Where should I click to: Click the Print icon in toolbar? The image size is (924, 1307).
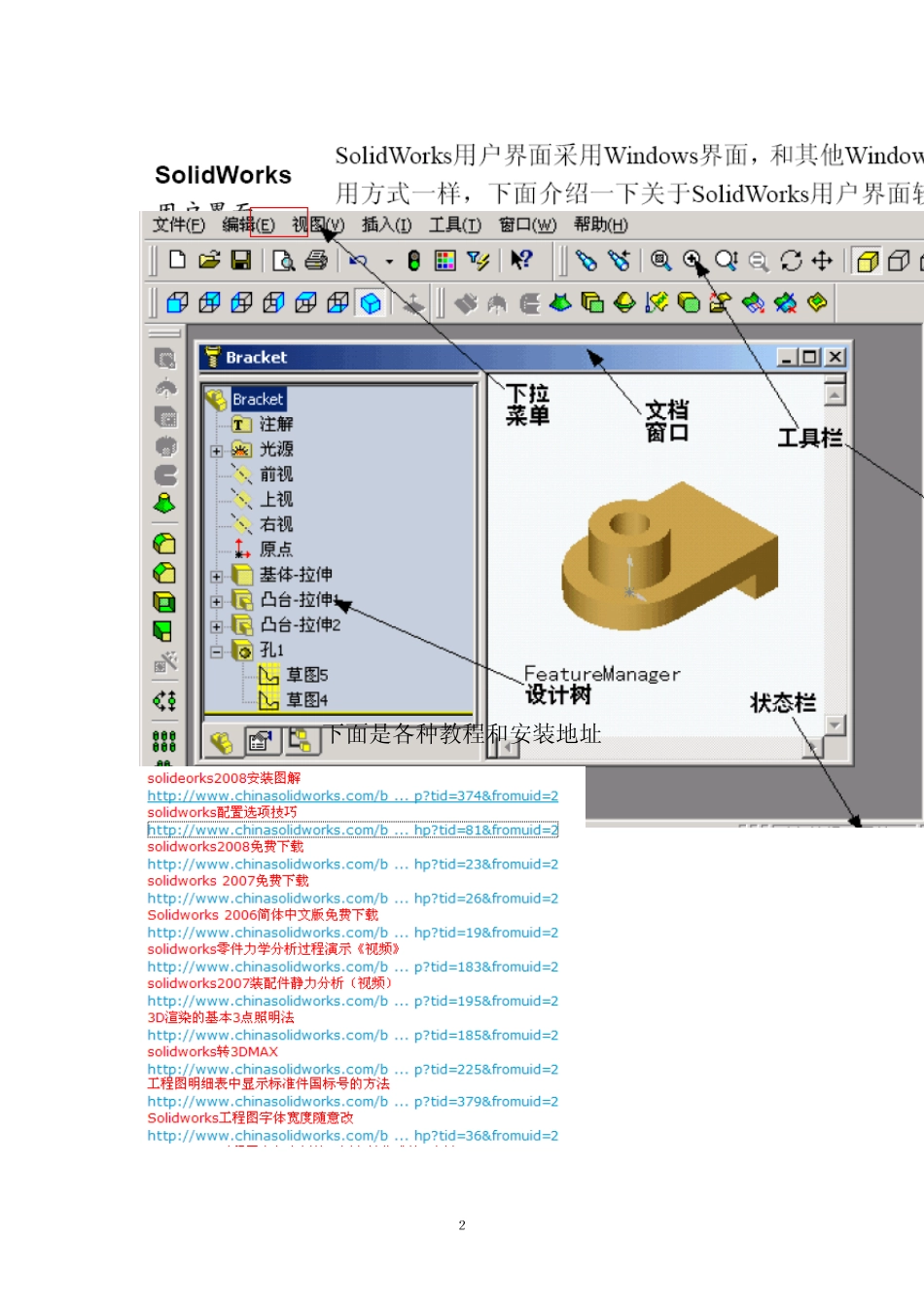(316, 260)
